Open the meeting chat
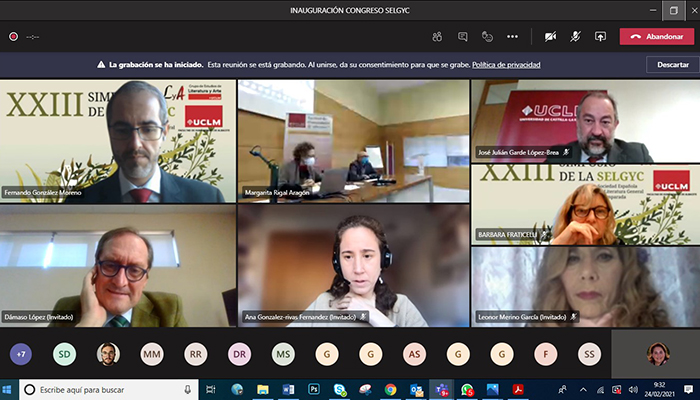Screen dimensions: 700x400 tap(463, 36)
